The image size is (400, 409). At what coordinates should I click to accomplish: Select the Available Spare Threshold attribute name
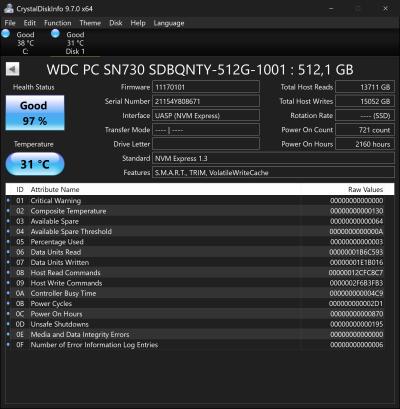pos(71,231)
